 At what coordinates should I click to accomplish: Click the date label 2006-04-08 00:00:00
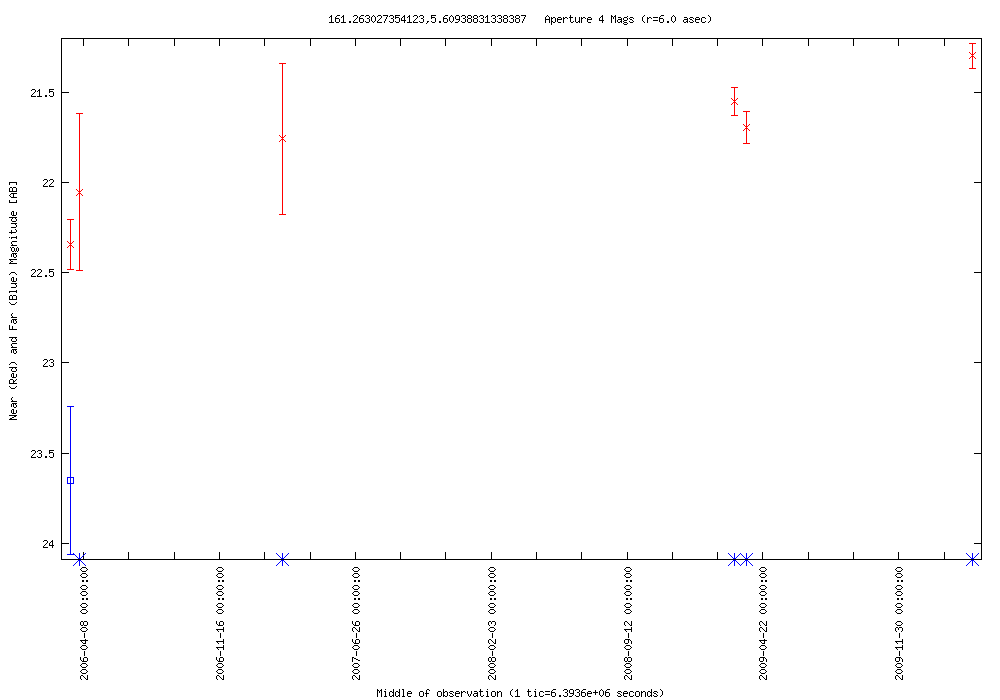84,623
